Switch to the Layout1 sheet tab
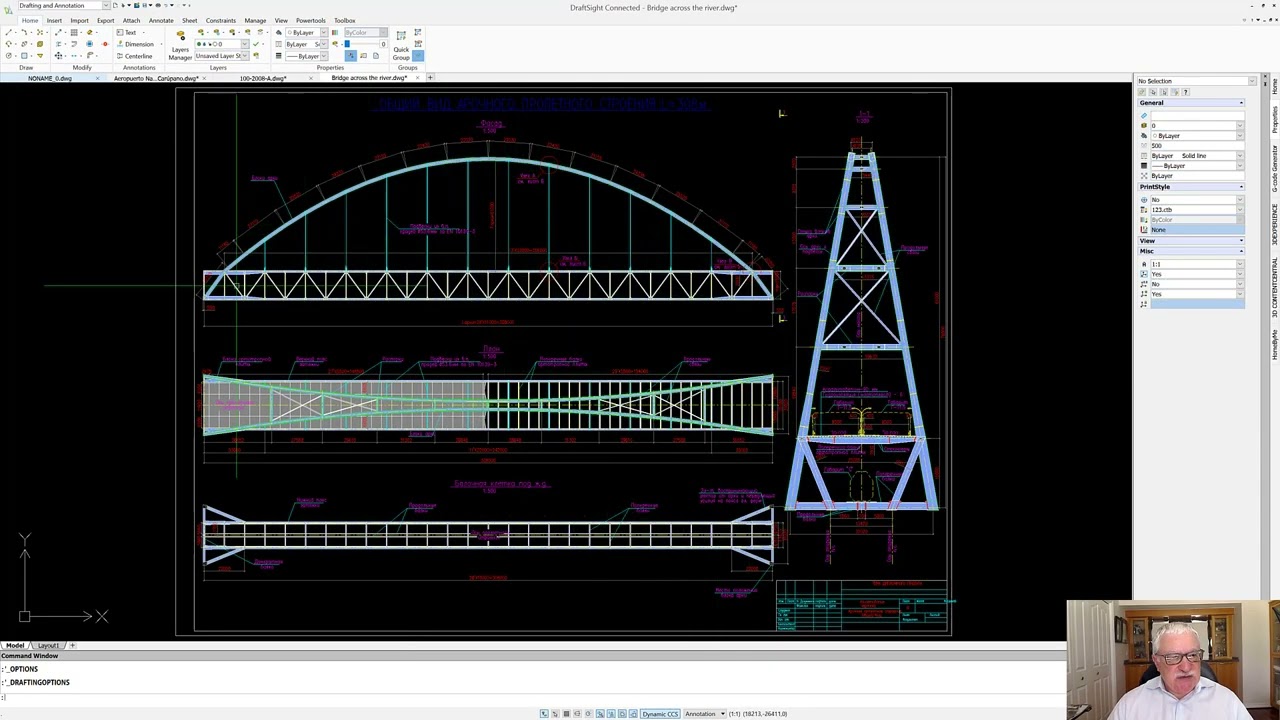The image size is (1280, 720). [49, 646]
